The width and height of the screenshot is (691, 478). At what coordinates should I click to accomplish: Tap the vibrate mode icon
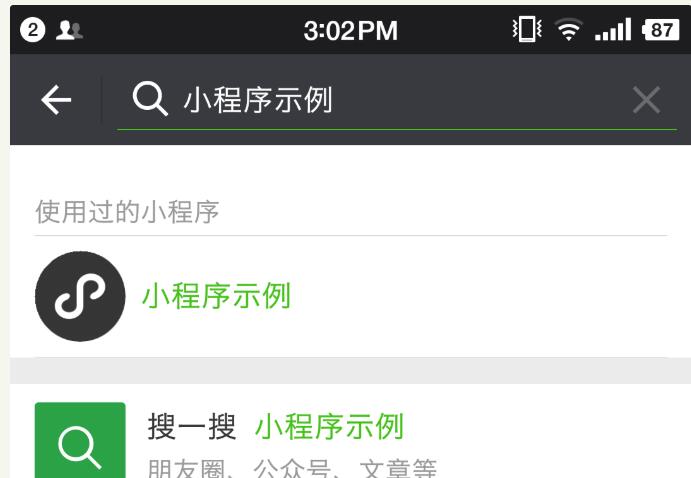pyautogui.click(x=527, y=29)
